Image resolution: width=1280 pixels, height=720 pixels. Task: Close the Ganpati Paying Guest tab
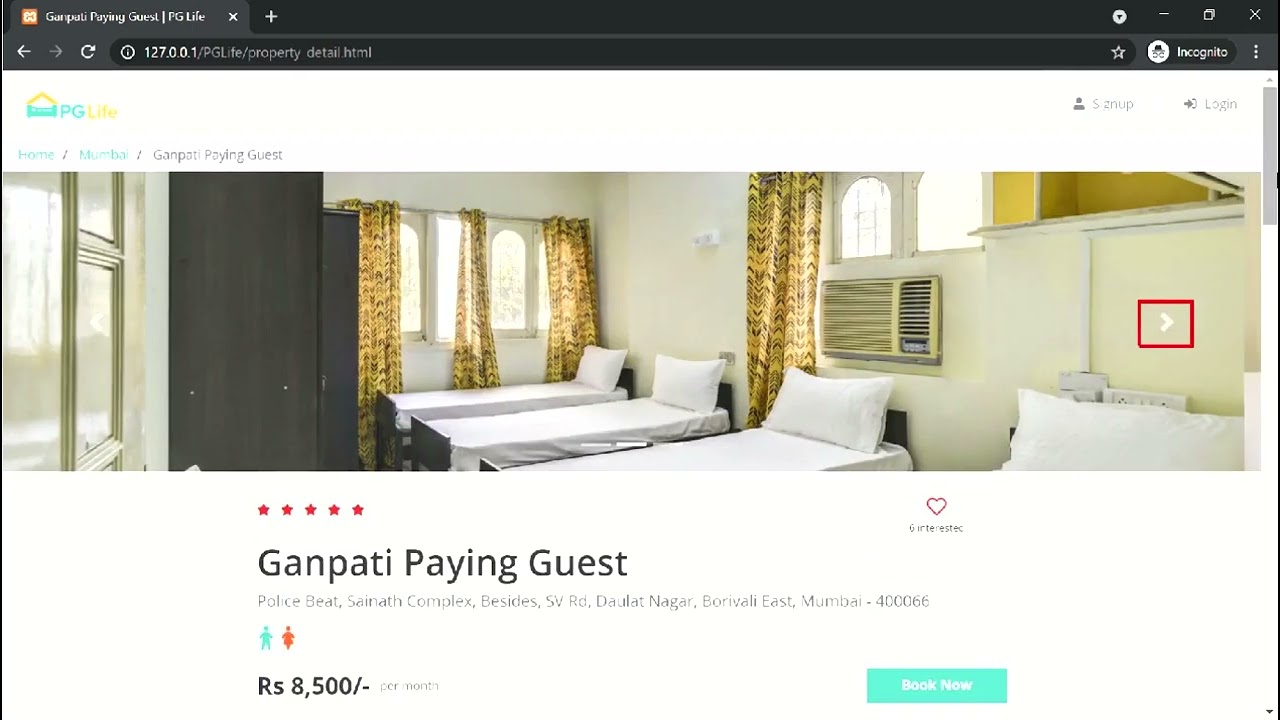[x=233, y=16]
